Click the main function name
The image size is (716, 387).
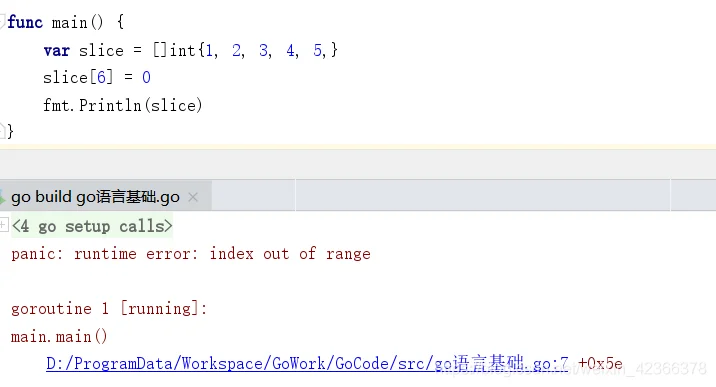69,22
